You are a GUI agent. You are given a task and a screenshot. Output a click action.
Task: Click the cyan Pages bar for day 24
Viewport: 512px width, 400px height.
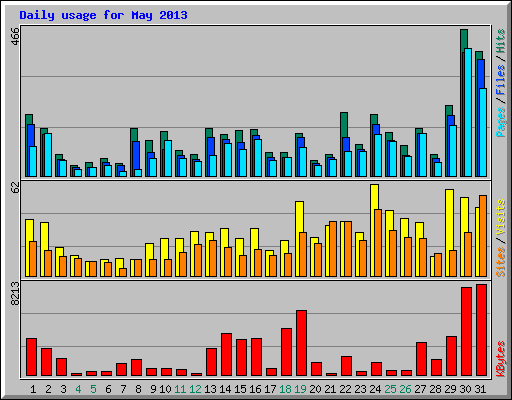378,155
